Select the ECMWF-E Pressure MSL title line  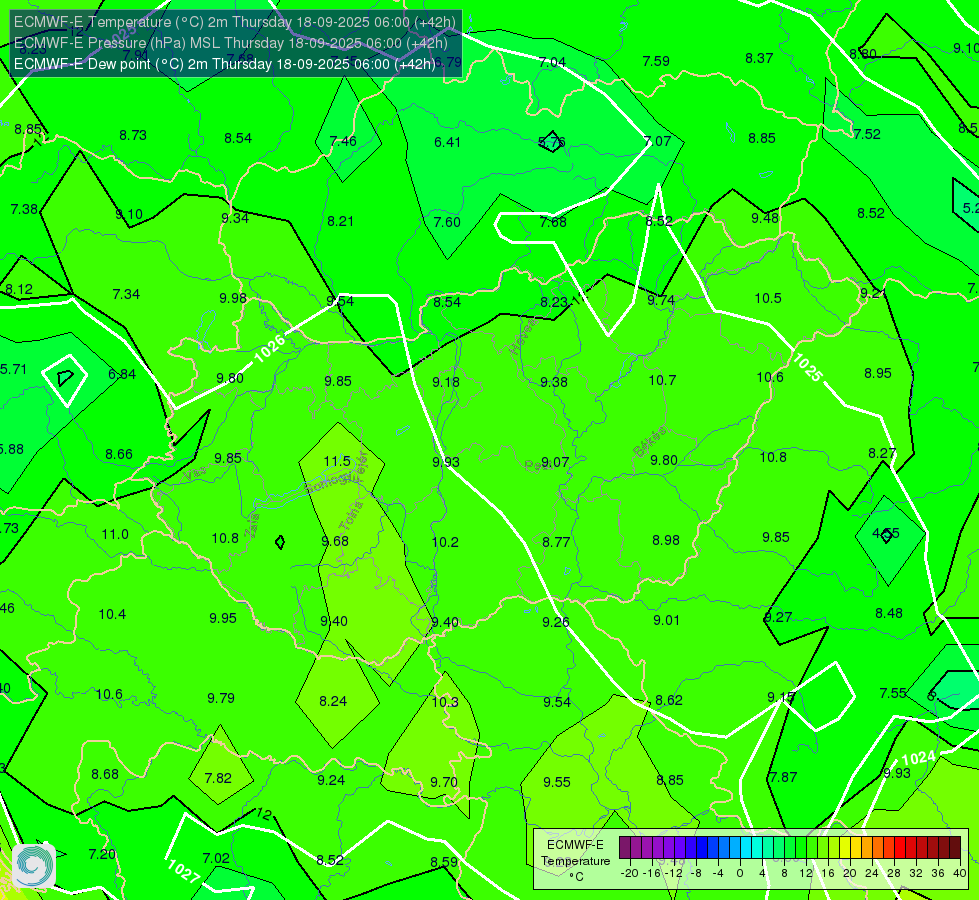(230, 43)
